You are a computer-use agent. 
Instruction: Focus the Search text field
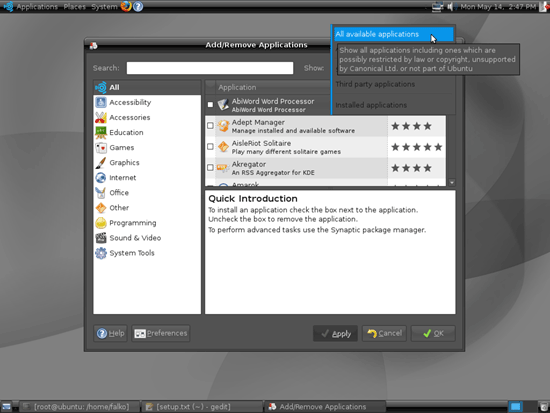[210, 68]
